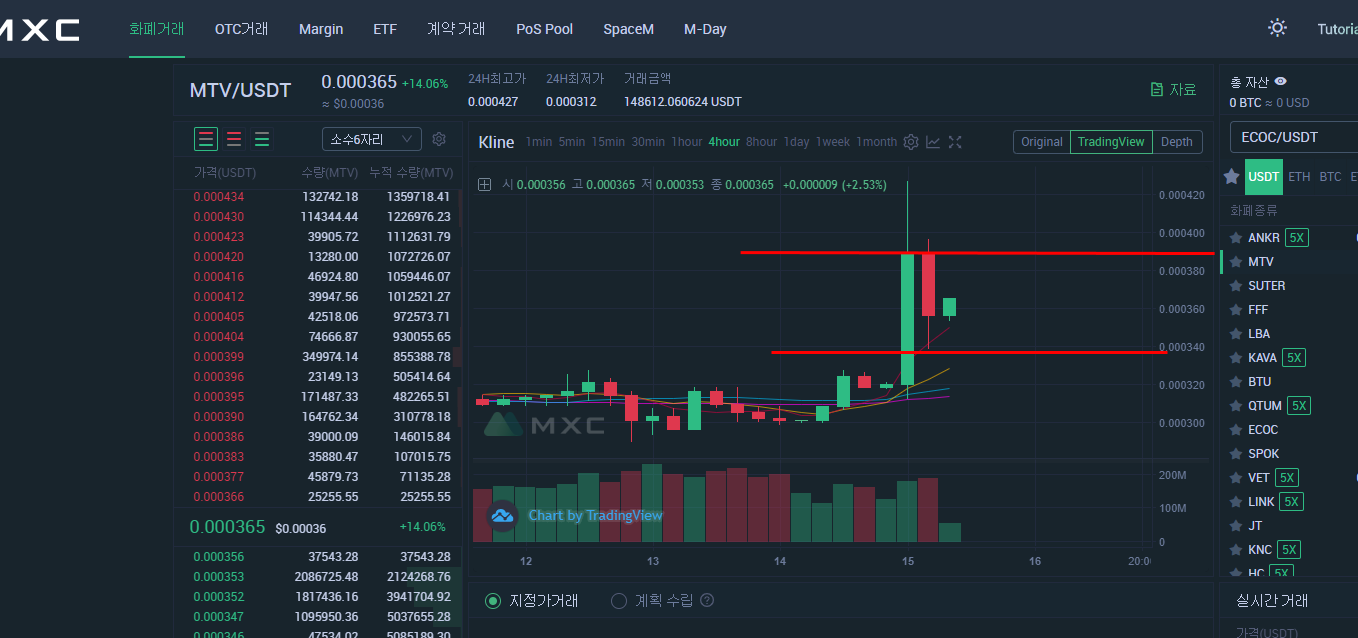Click the 자료 link
Screen dimensions: 1358x638
1183,89
